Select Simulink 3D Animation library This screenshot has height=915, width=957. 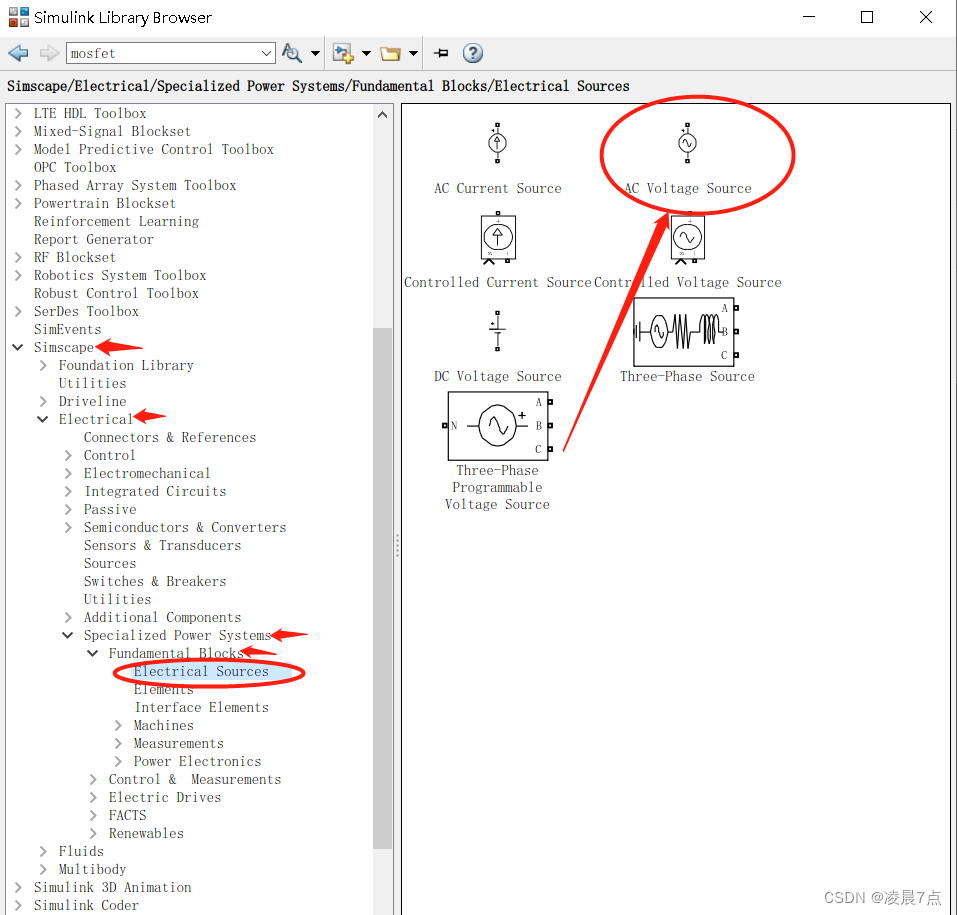(112, 888)
